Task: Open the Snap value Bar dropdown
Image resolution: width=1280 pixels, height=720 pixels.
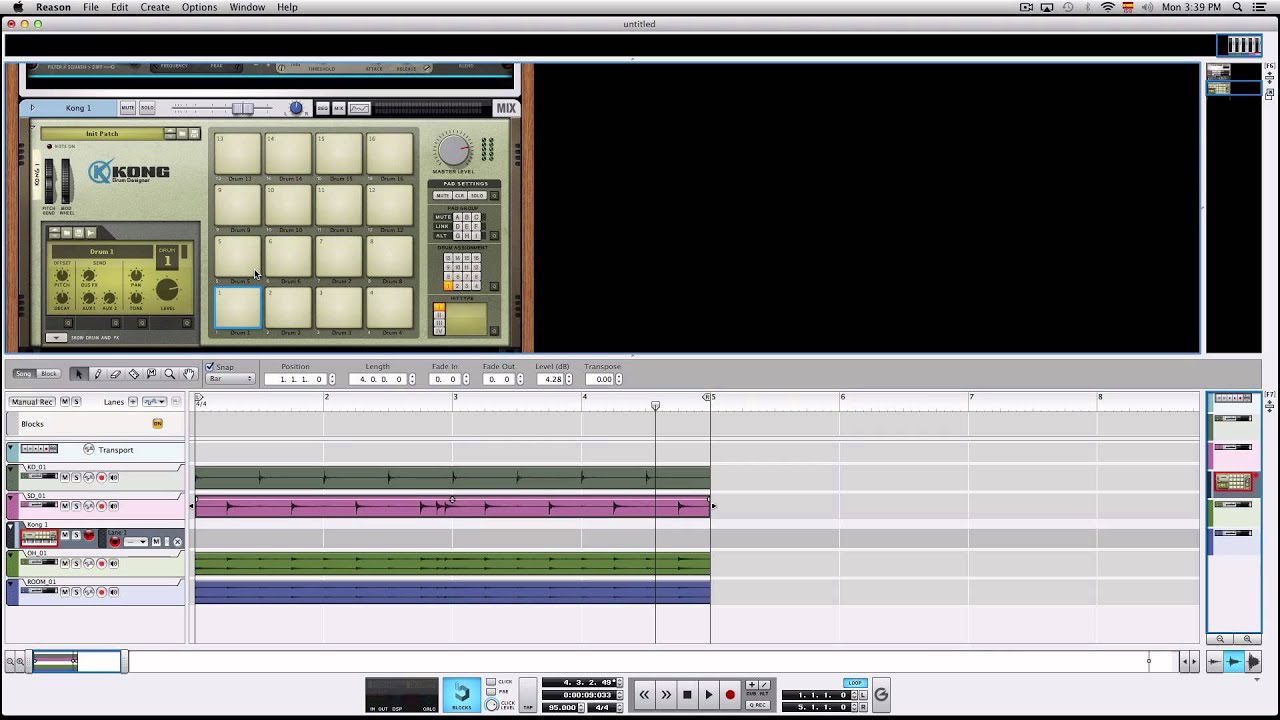Action: click(x=230, y=378)
